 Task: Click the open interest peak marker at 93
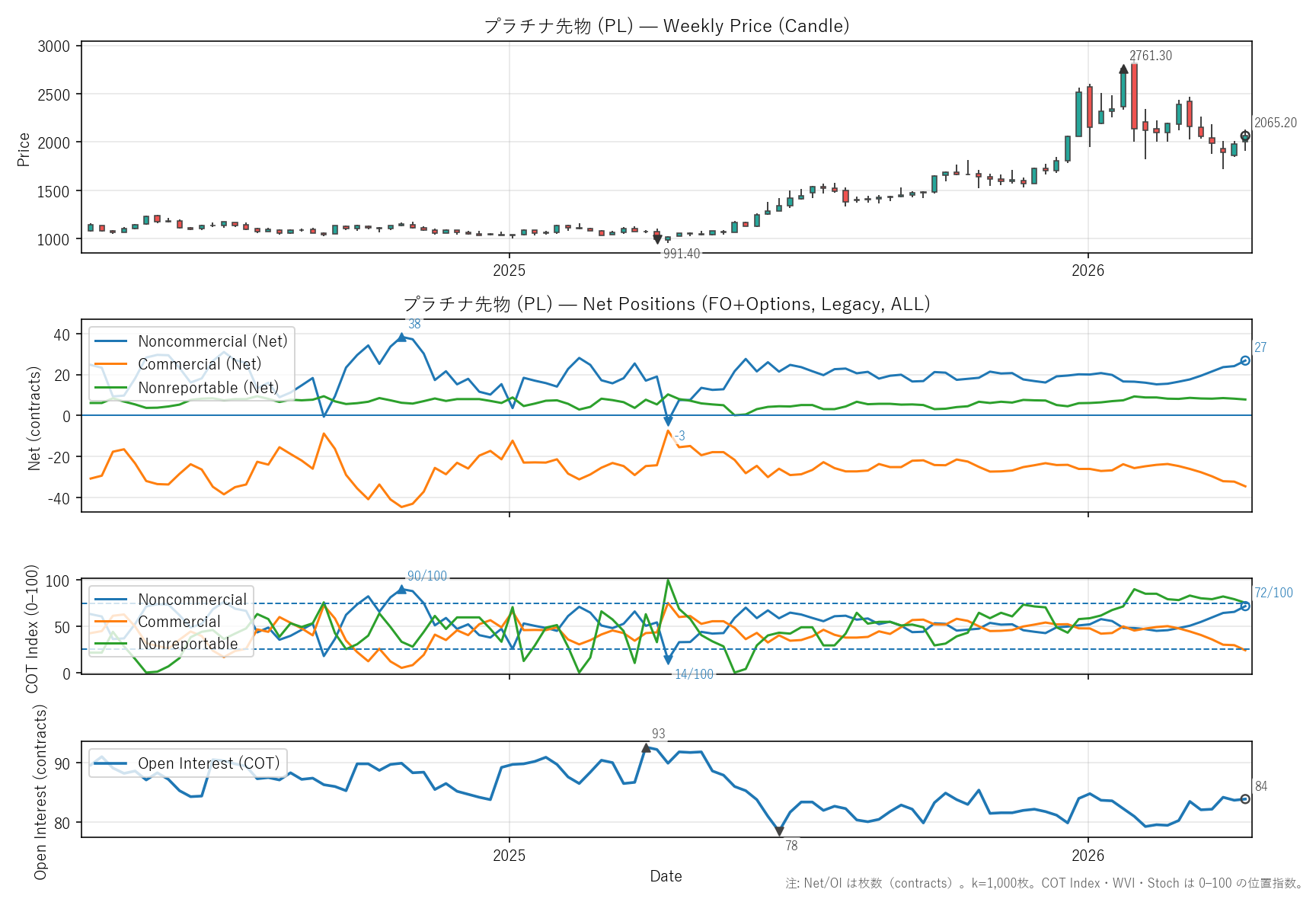pos(646,748)
